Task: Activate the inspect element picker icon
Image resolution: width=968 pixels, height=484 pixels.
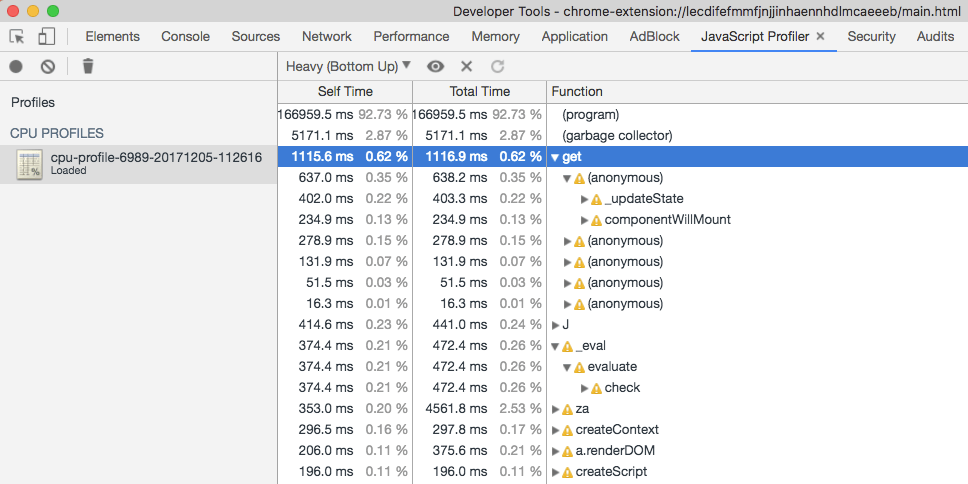Action: tap(17, 36)
